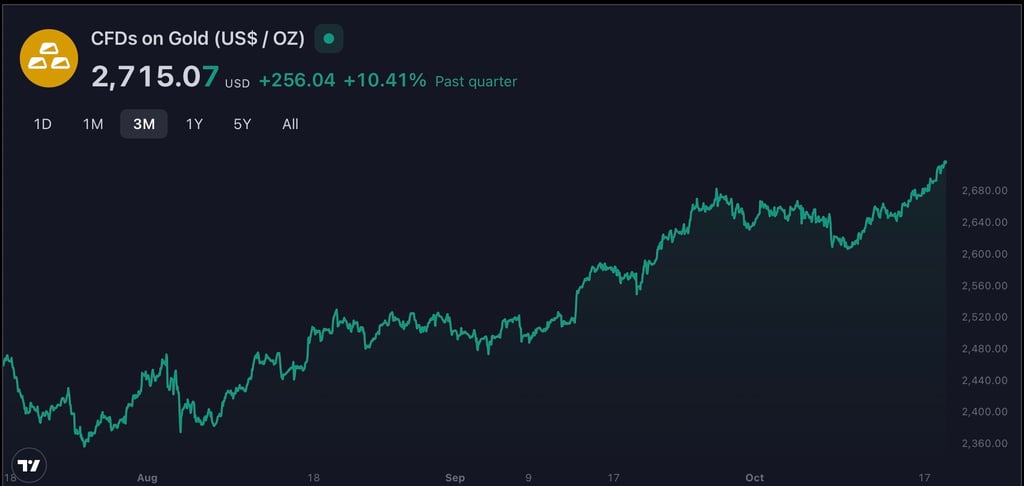Open the TradingView logo in chart corner

(x=30, y=466)
